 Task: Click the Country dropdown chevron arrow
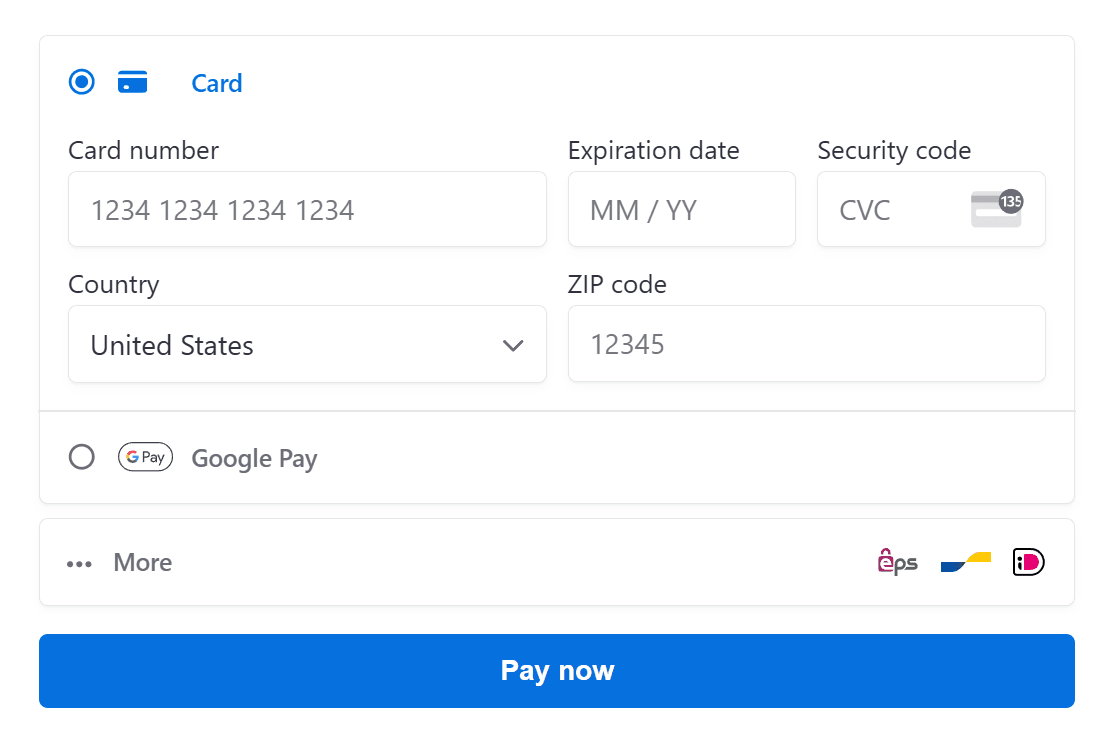tap(513, 345)
